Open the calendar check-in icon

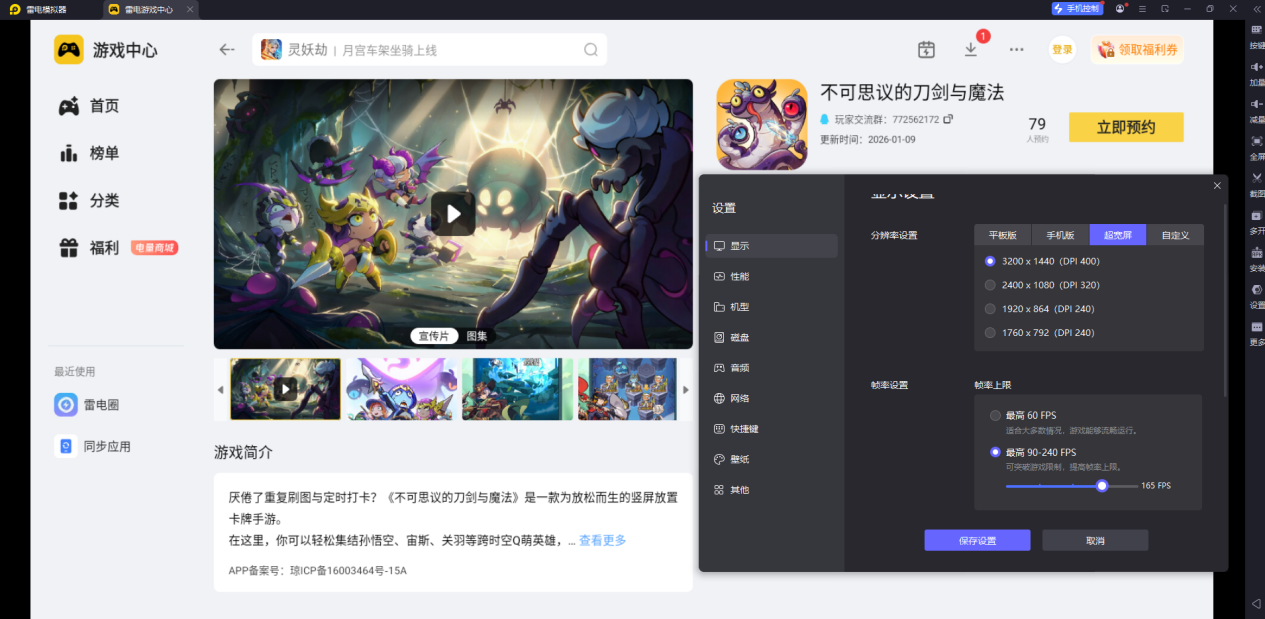tap(926, 49)
